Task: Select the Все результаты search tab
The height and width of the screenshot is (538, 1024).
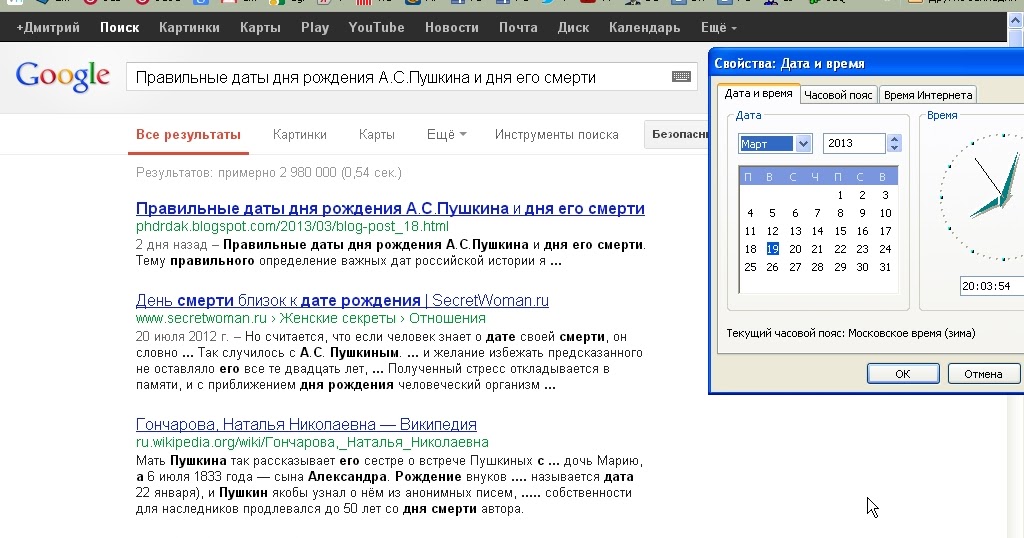Action: coord(188,134)
